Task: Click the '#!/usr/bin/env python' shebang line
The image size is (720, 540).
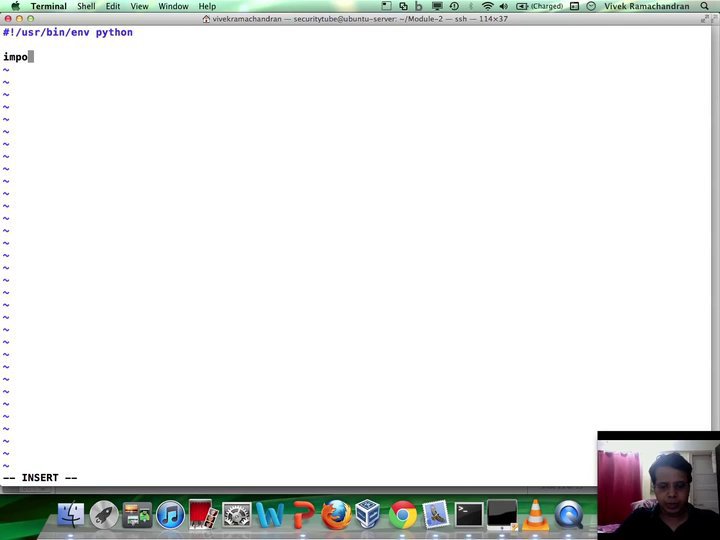Action: click(68, 33)
